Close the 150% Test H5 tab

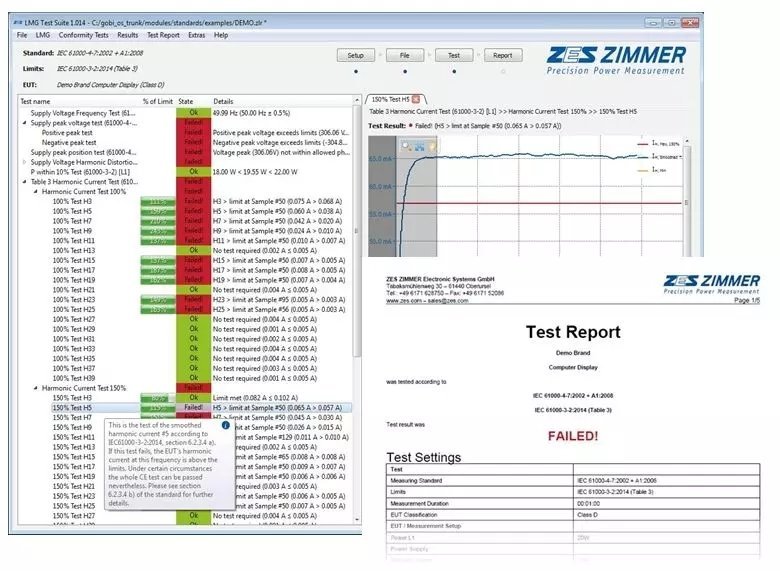pyautogui.click(x=416, y=99)
